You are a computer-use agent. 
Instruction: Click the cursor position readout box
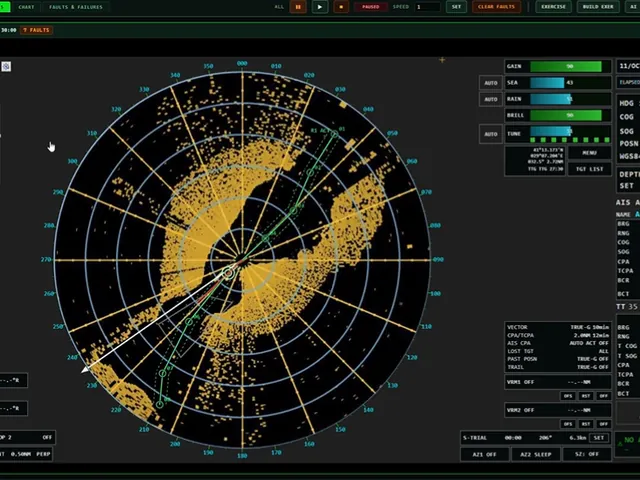535,161
